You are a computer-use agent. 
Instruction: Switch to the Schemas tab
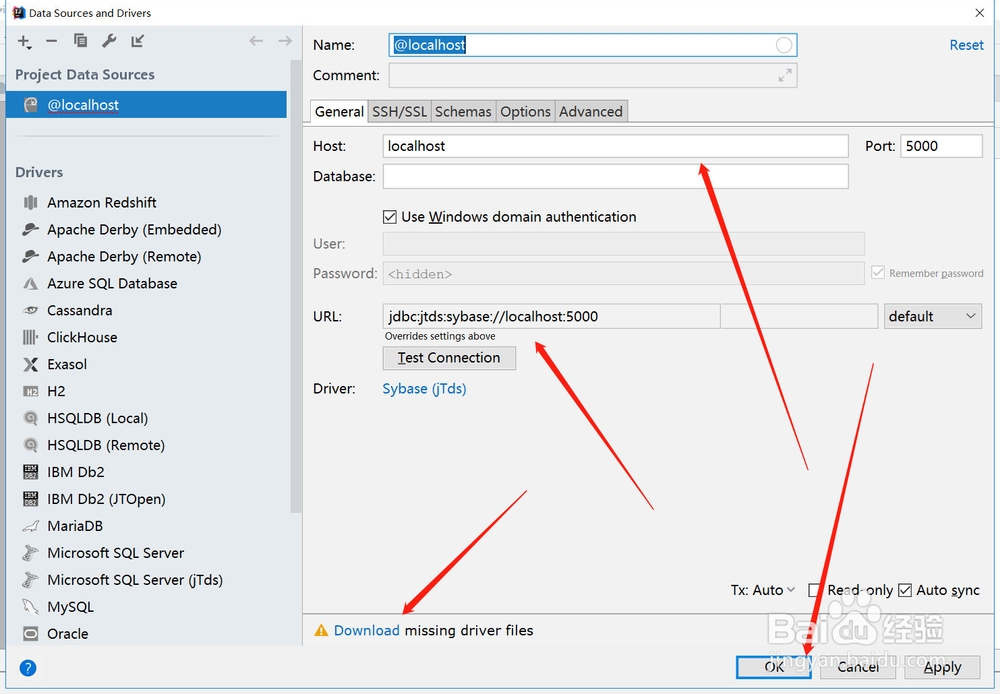[463, 112]
